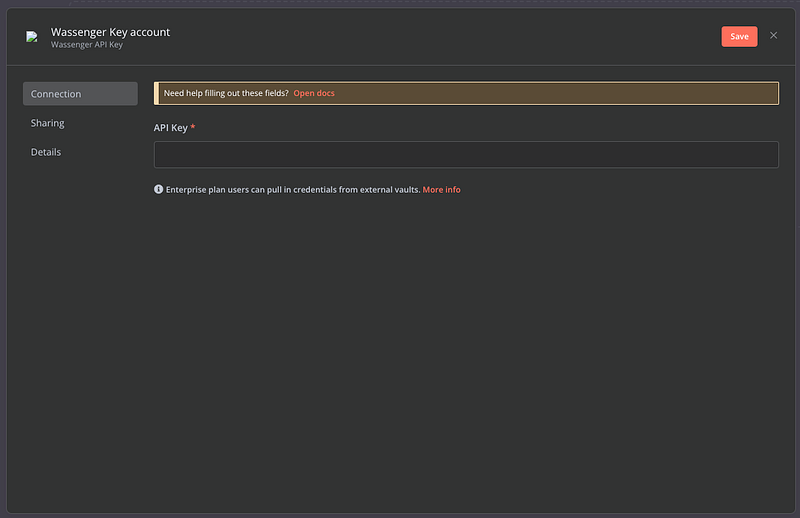Click the Wassenger Key account title to rename

point(110,32)
